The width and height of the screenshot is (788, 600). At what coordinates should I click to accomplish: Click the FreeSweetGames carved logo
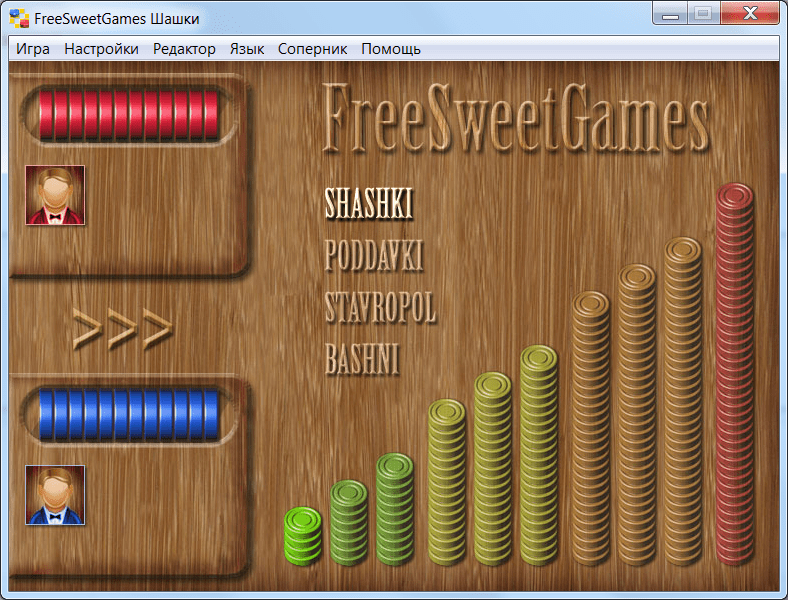[x=516, y=118]
